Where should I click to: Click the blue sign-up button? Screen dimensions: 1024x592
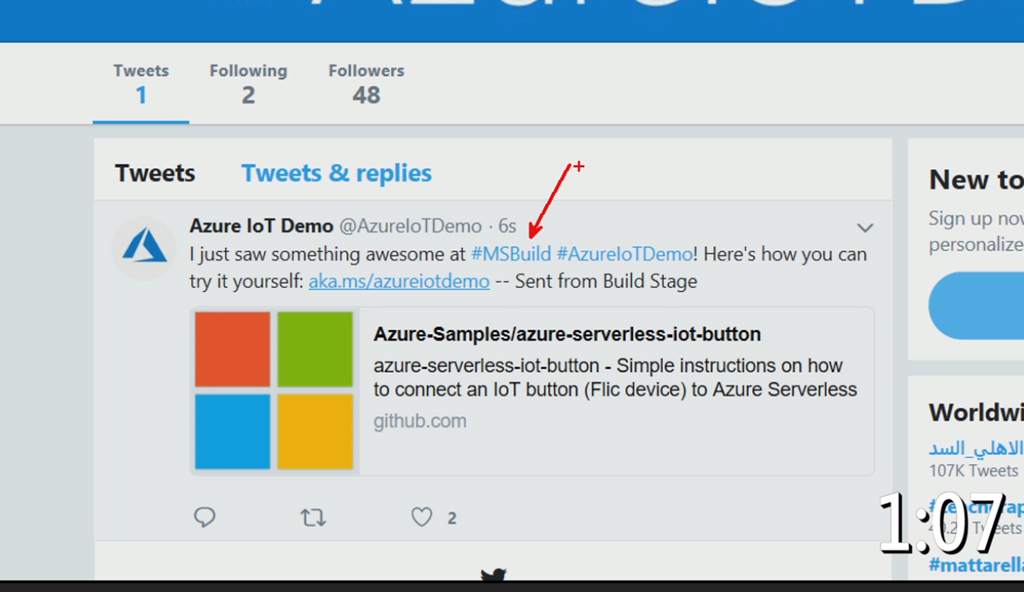coord(976,305)
